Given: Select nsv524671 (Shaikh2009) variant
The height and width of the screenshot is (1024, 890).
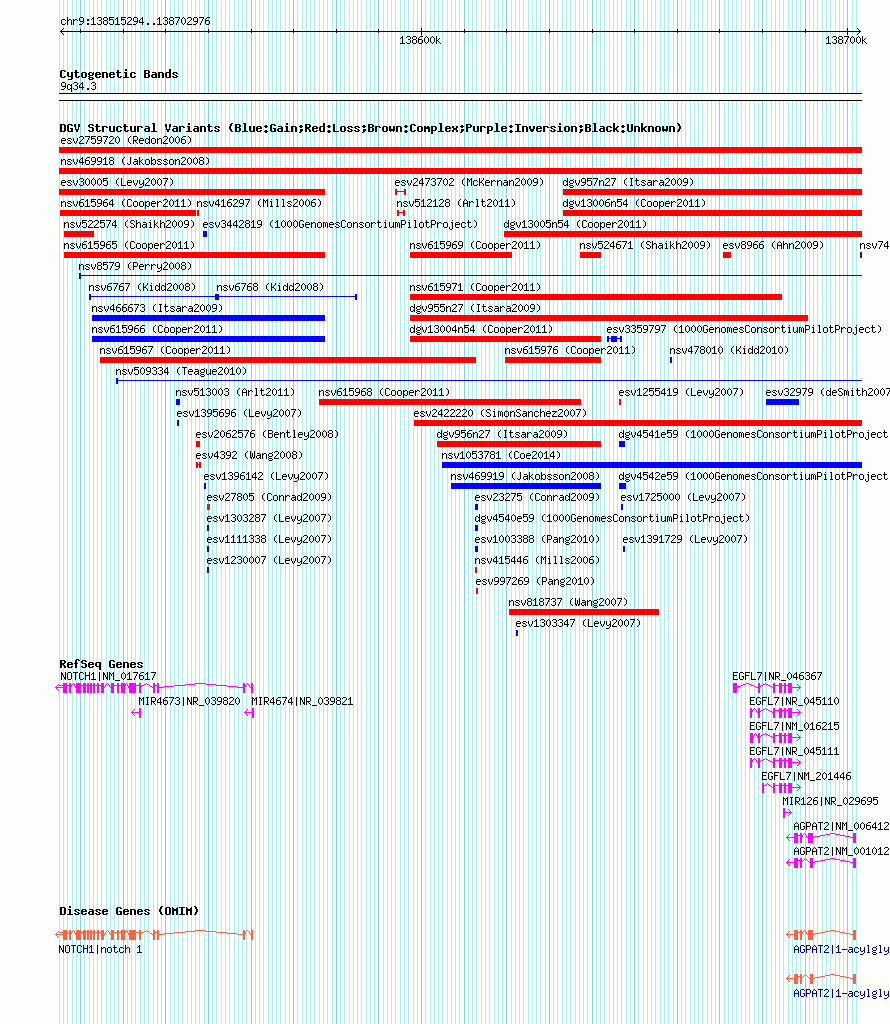Looking at the screenshot, I should tap(645, 245).
